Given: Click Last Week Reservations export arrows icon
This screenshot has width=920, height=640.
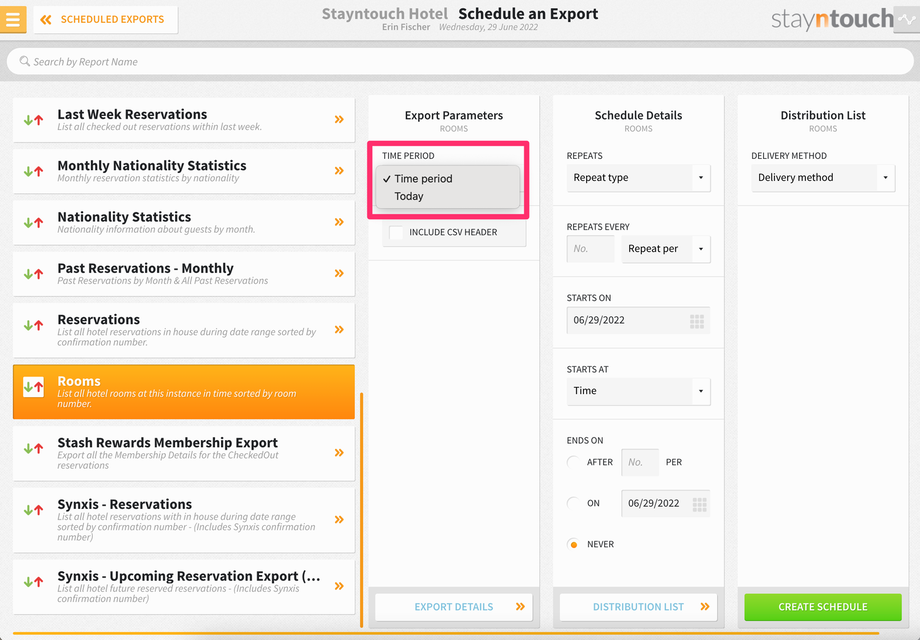Looking at the screenshot, I should pyautogui.click(x=33, y=120).
